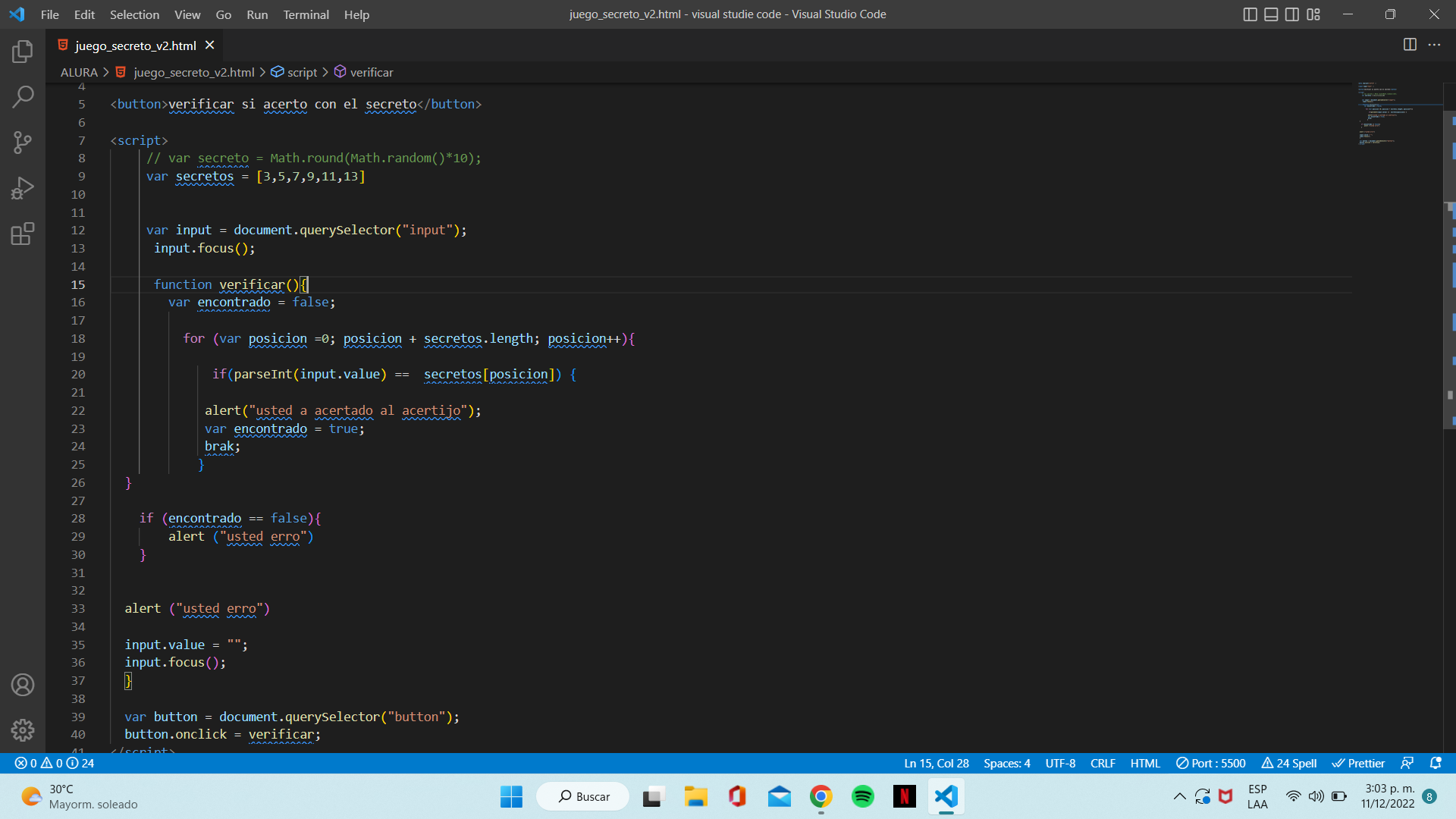Open notifications bell in status bar
This screenshot has height=819, width=1456.
[x=1436, y=763]
